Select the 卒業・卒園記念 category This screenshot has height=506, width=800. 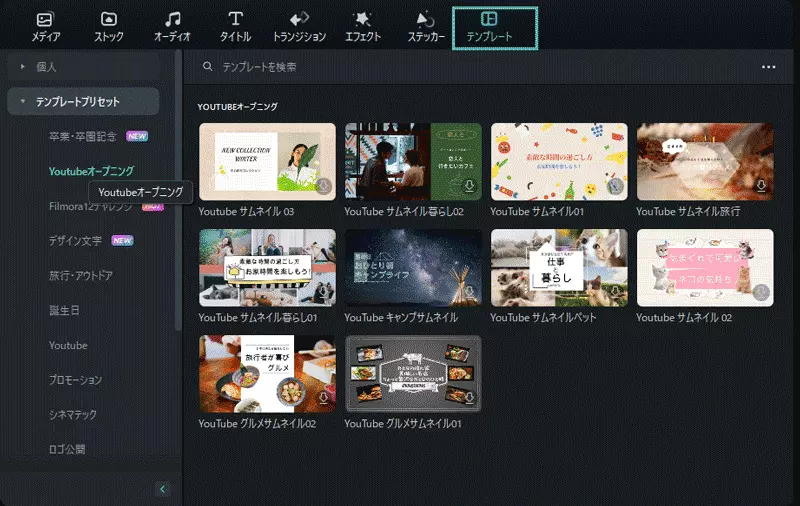(x=83, y=136)
